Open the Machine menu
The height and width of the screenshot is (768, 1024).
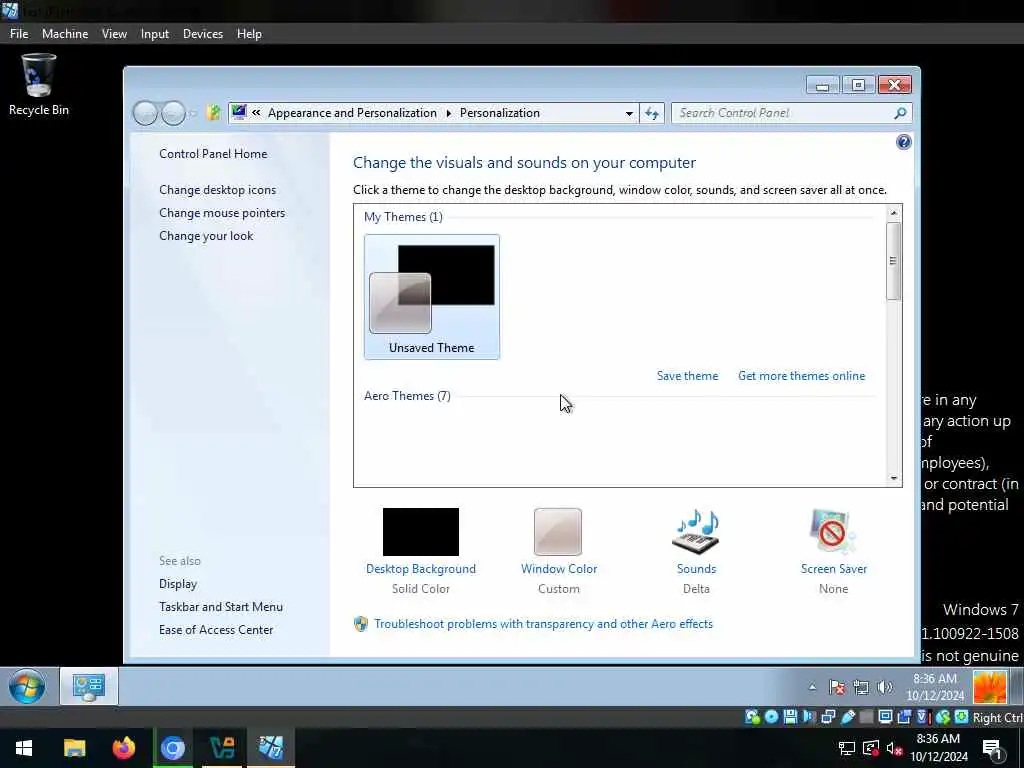[x=65, y=34]
